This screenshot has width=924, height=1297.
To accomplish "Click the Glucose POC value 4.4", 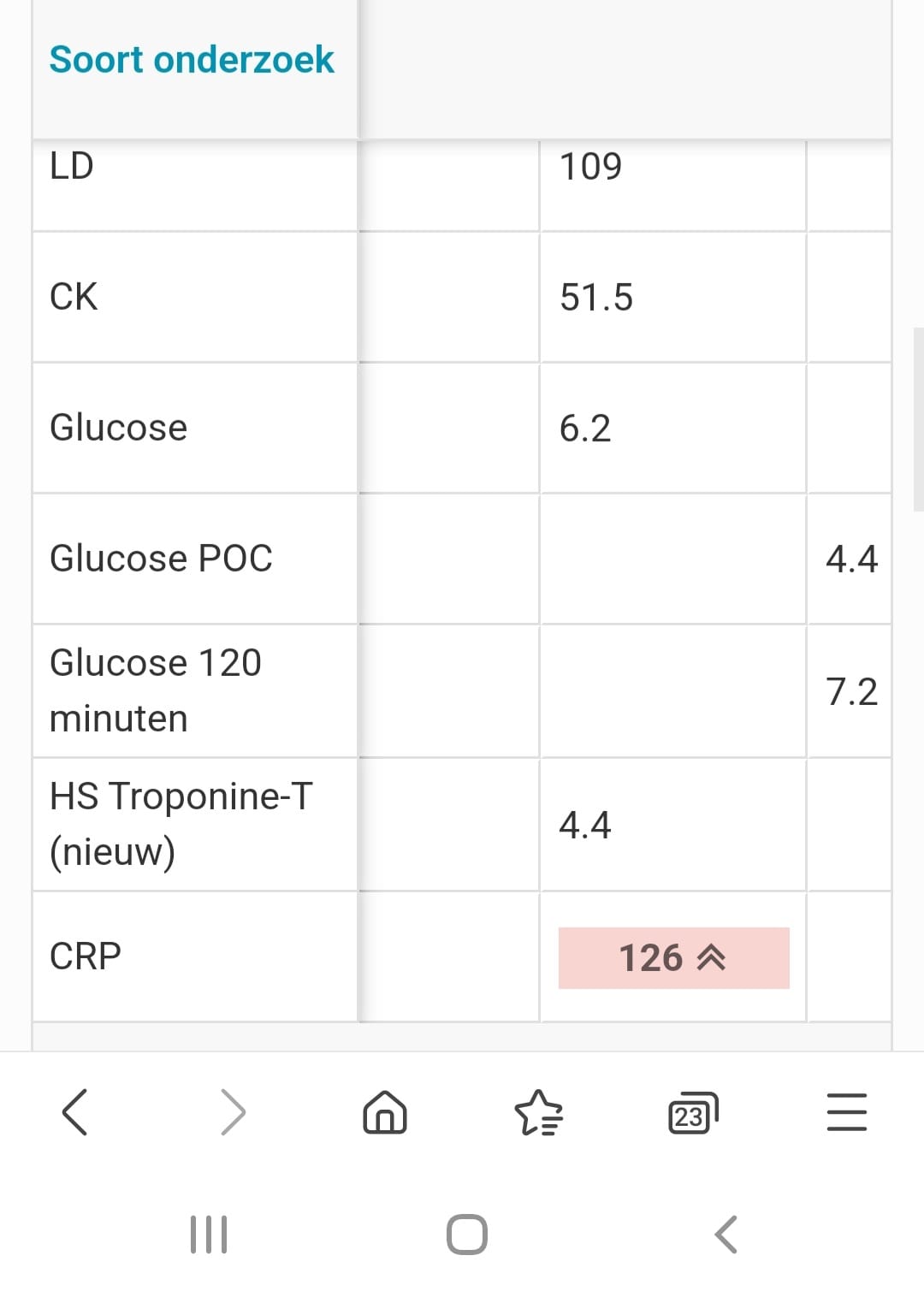I will click(x=851, y=559).
